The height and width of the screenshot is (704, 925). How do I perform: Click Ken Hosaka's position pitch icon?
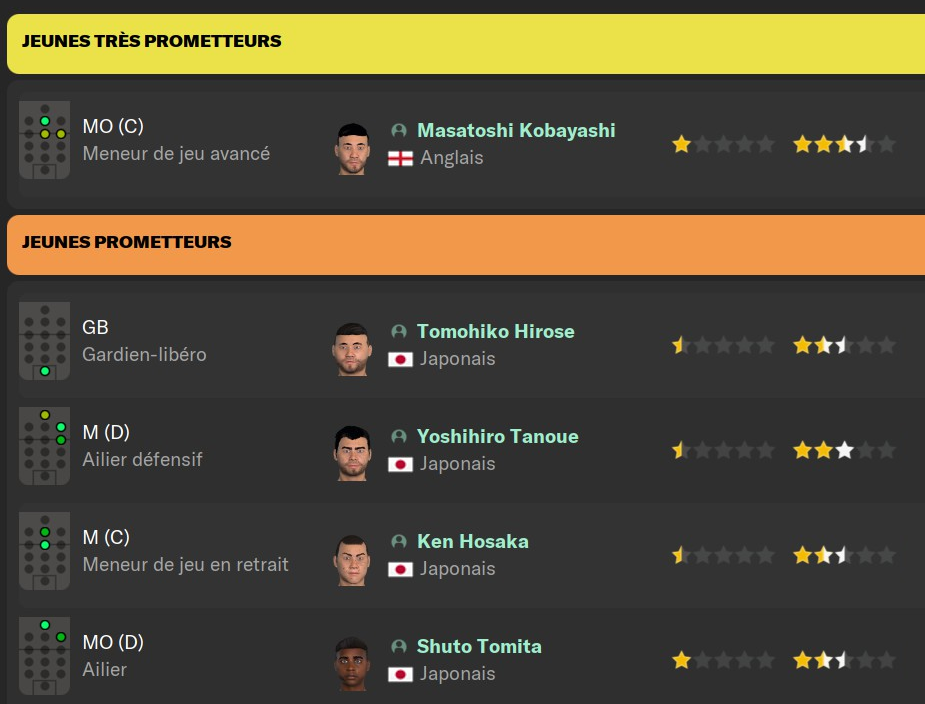click(44, 552)
